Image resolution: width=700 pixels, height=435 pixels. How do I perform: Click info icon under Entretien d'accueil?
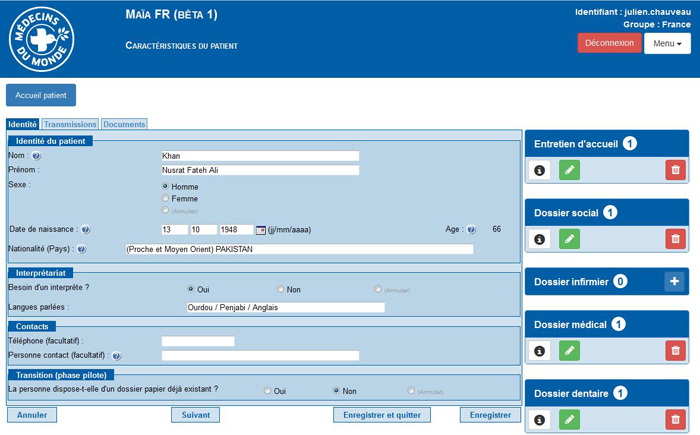(540, 171)
